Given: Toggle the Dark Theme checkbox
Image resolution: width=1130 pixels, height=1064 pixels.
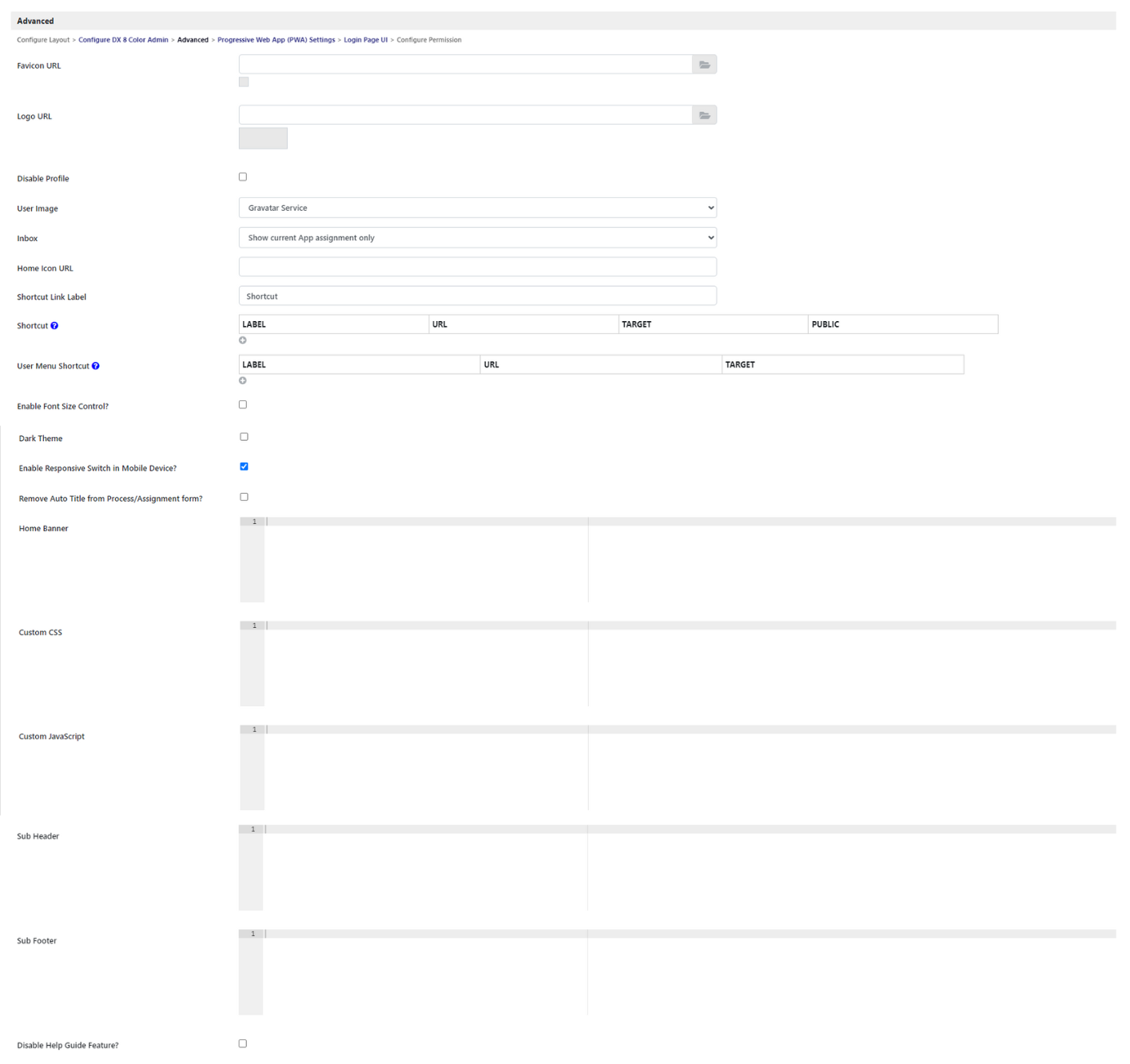Looking at the screenshot, I should tap(244, 437).
